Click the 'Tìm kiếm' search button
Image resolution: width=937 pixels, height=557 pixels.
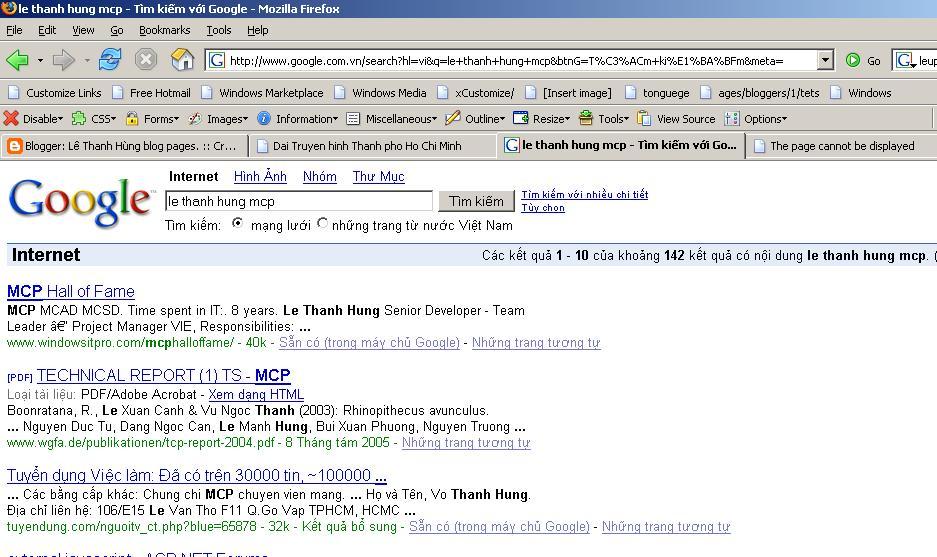pos(476,201)
